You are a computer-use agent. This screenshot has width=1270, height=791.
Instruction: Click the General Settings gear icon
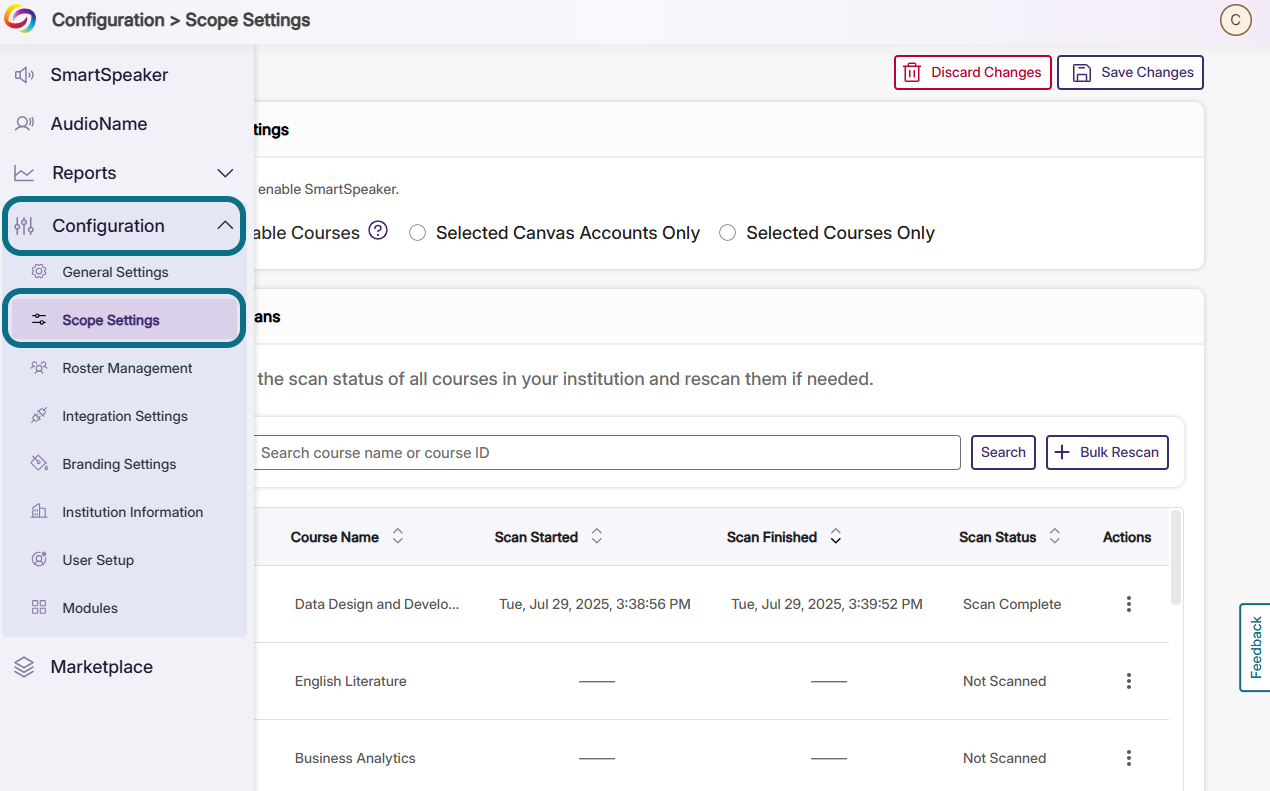pyautogui.click(x=39, y=272)
